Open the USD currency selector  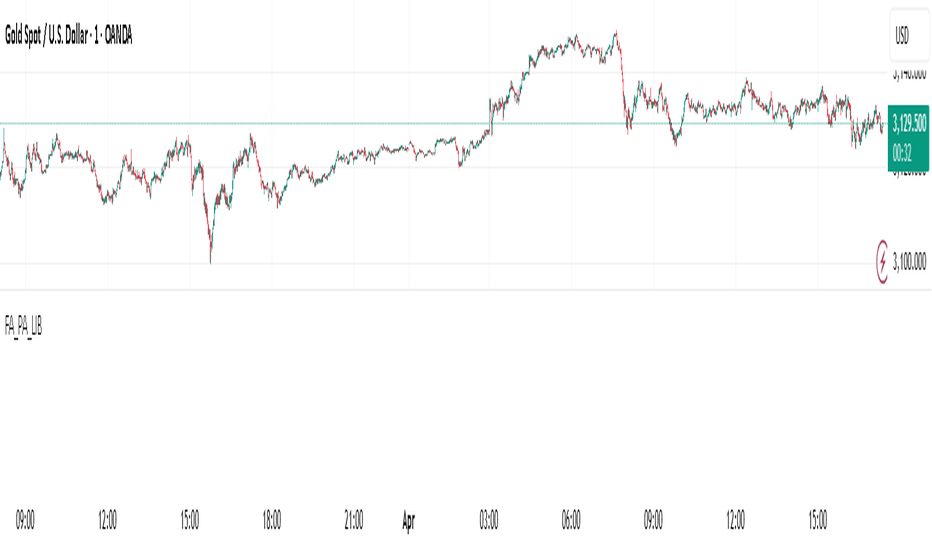click(909, 36)
